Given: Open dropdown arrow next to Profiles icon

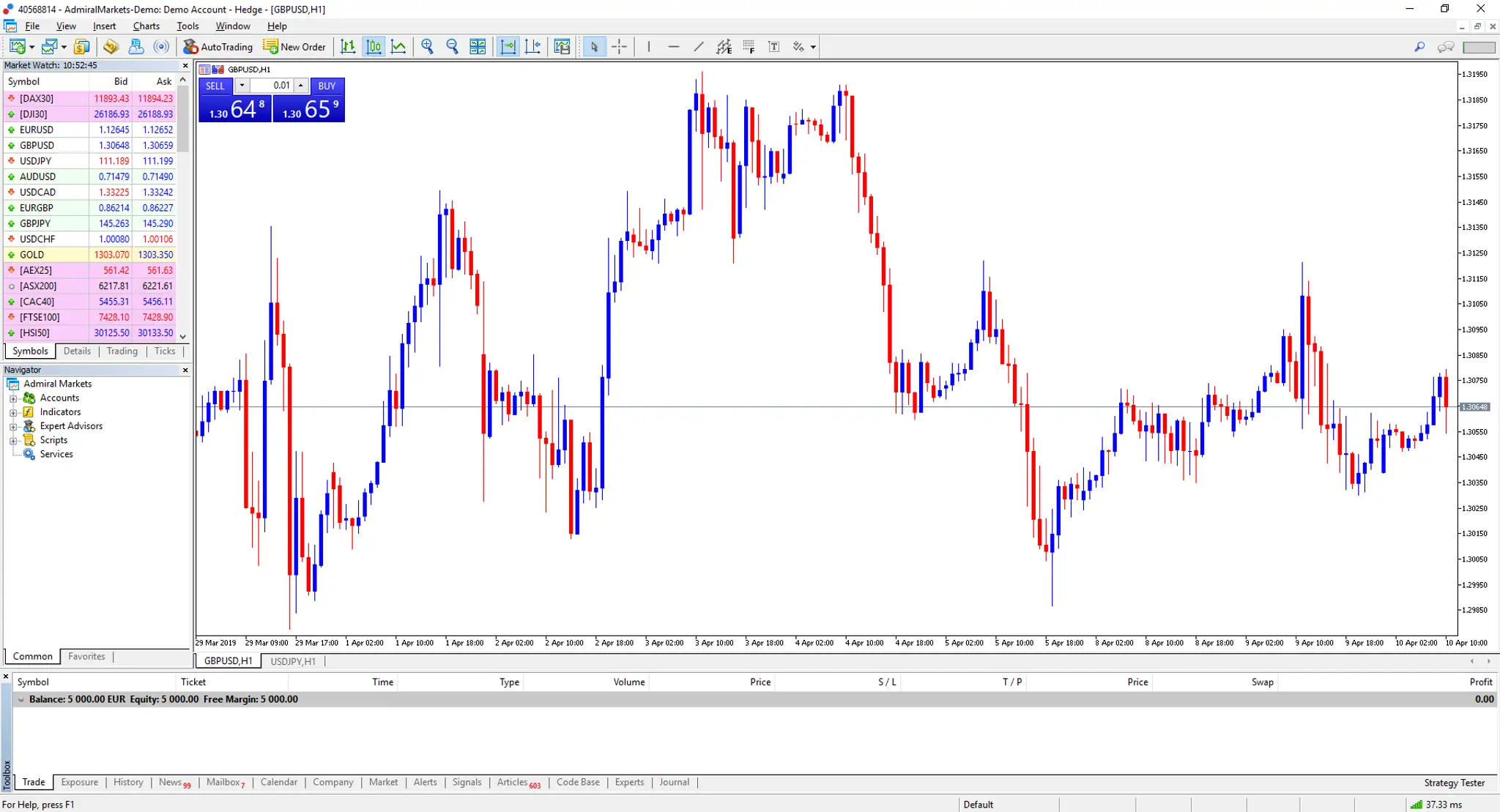Looking at the screenshot, I should tap(64, 47).
